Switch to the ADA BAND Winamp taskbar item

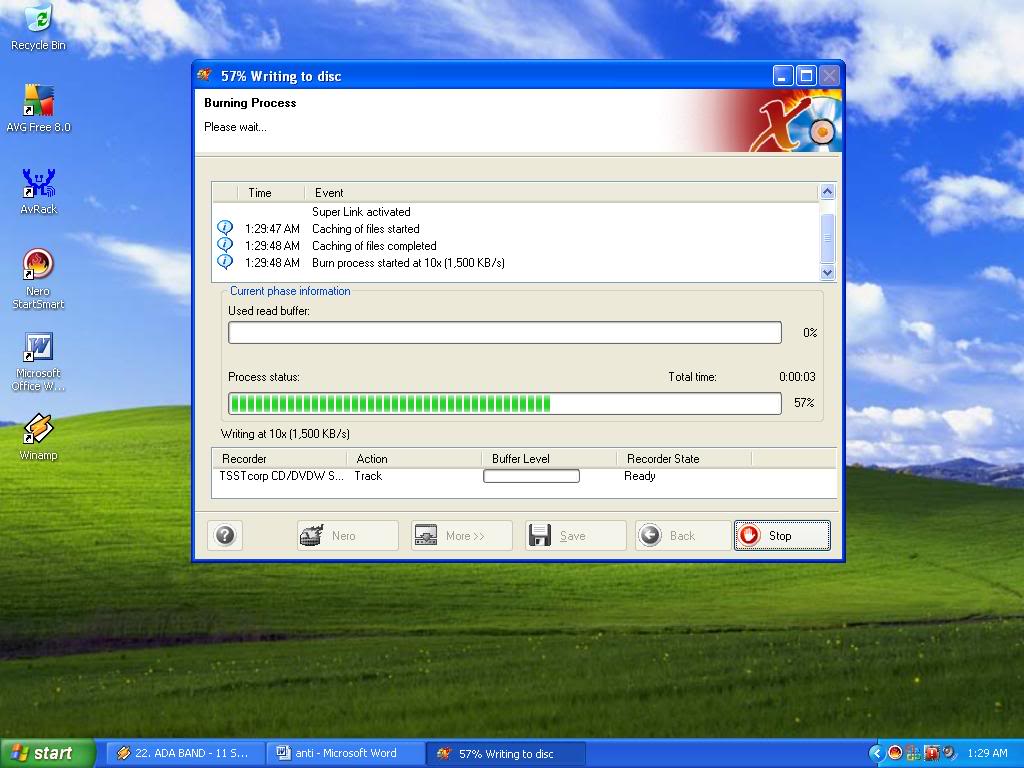186,754
